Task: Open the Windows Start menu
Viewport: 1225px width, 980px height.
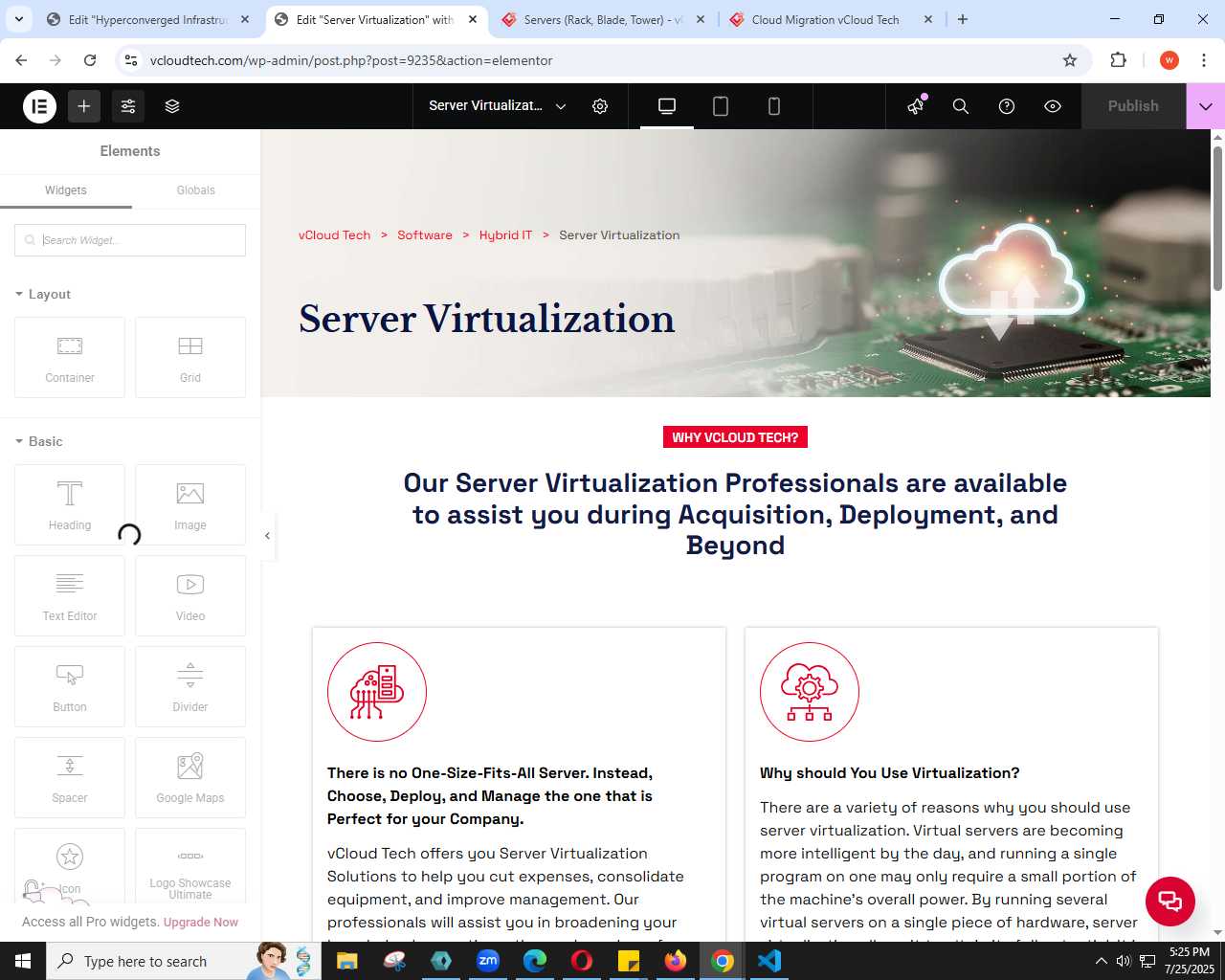Action: [23, 961]
